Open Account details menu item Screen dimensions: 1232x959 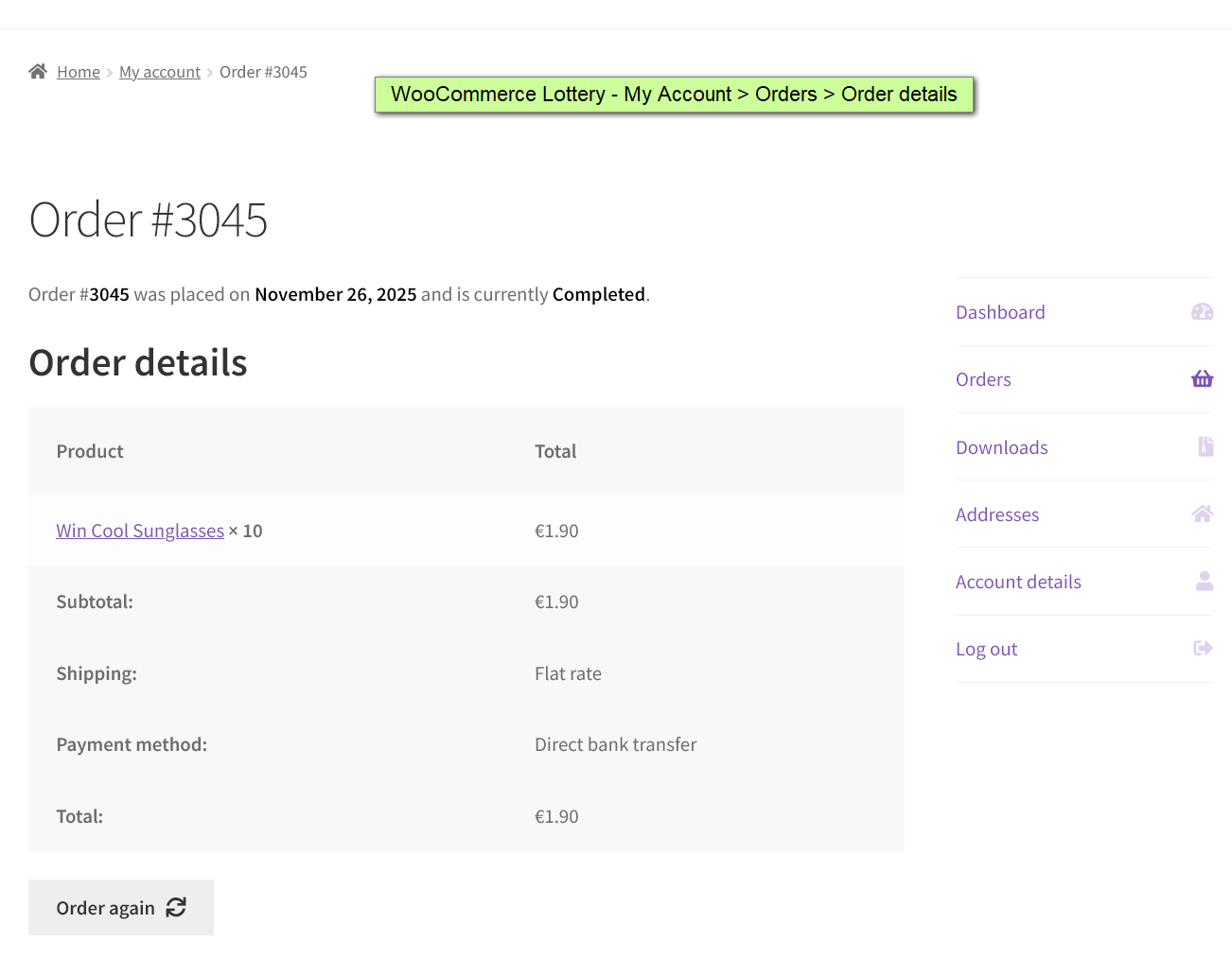pos(1018,582)
